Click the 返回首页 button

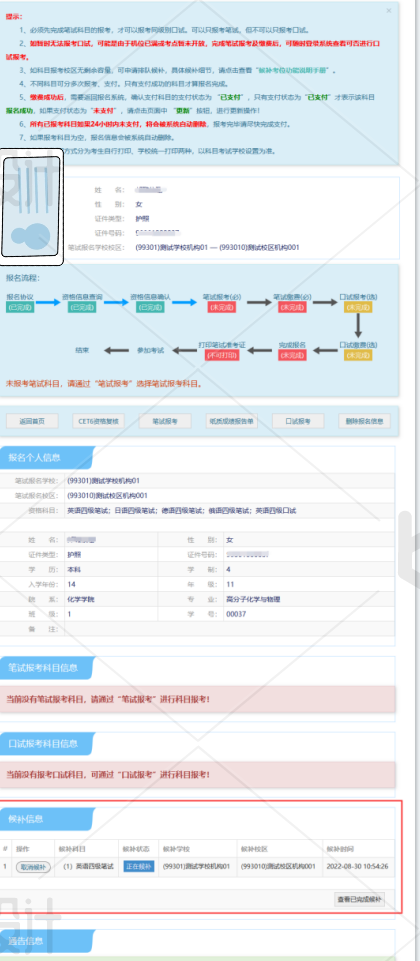[x=32, y=421]
